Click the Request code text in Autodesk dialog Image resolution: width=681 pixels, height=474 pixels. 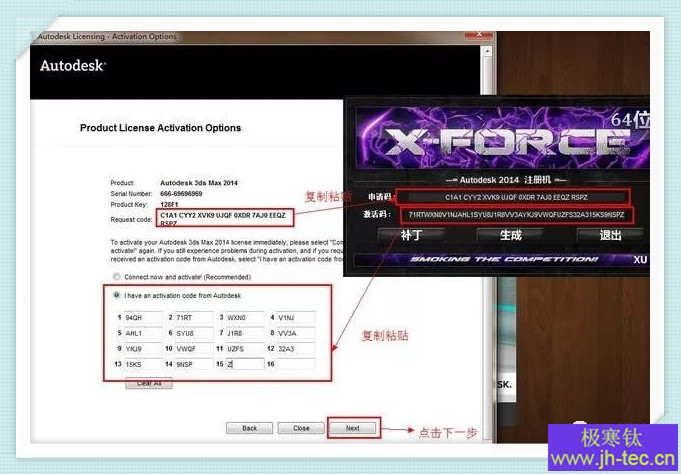tap(223, 219)
